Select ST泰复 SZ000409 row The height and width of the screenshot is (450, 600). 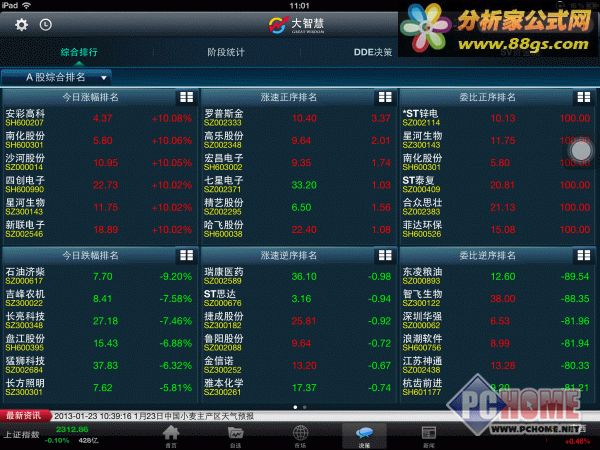point(496,184)
